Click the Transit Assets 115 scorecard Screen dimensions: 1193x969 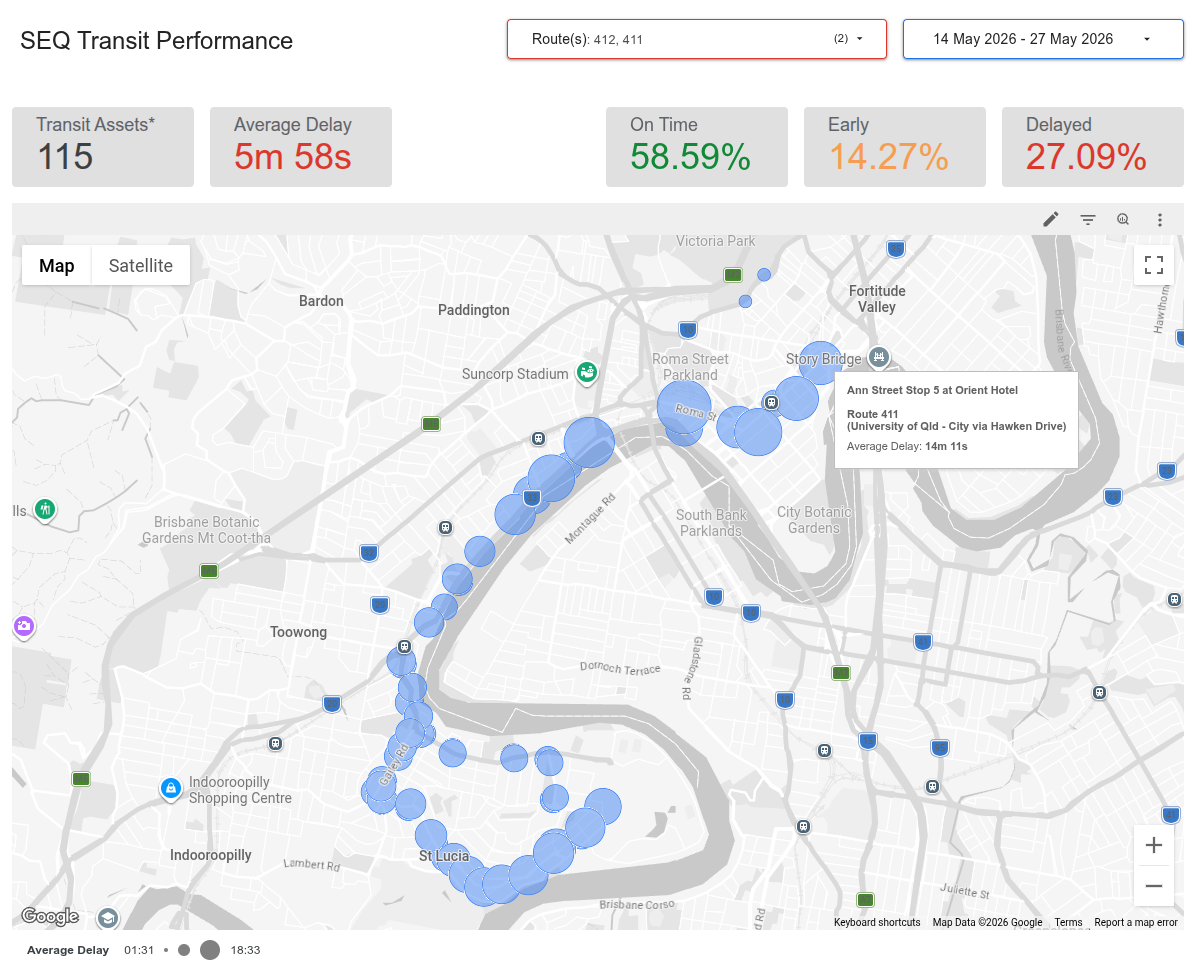103,147
